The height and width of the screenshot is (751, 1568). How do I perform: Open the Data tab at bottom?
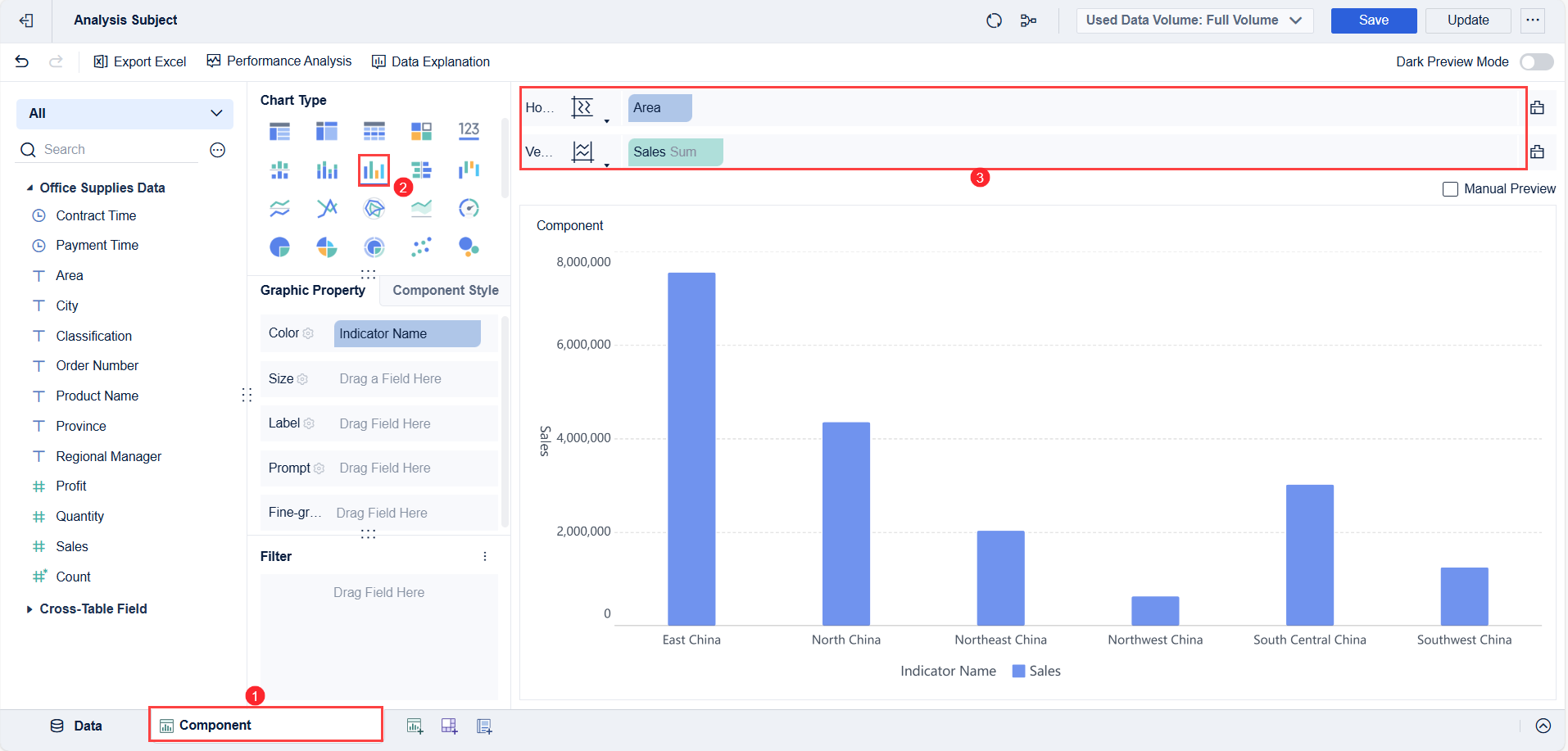76,726
